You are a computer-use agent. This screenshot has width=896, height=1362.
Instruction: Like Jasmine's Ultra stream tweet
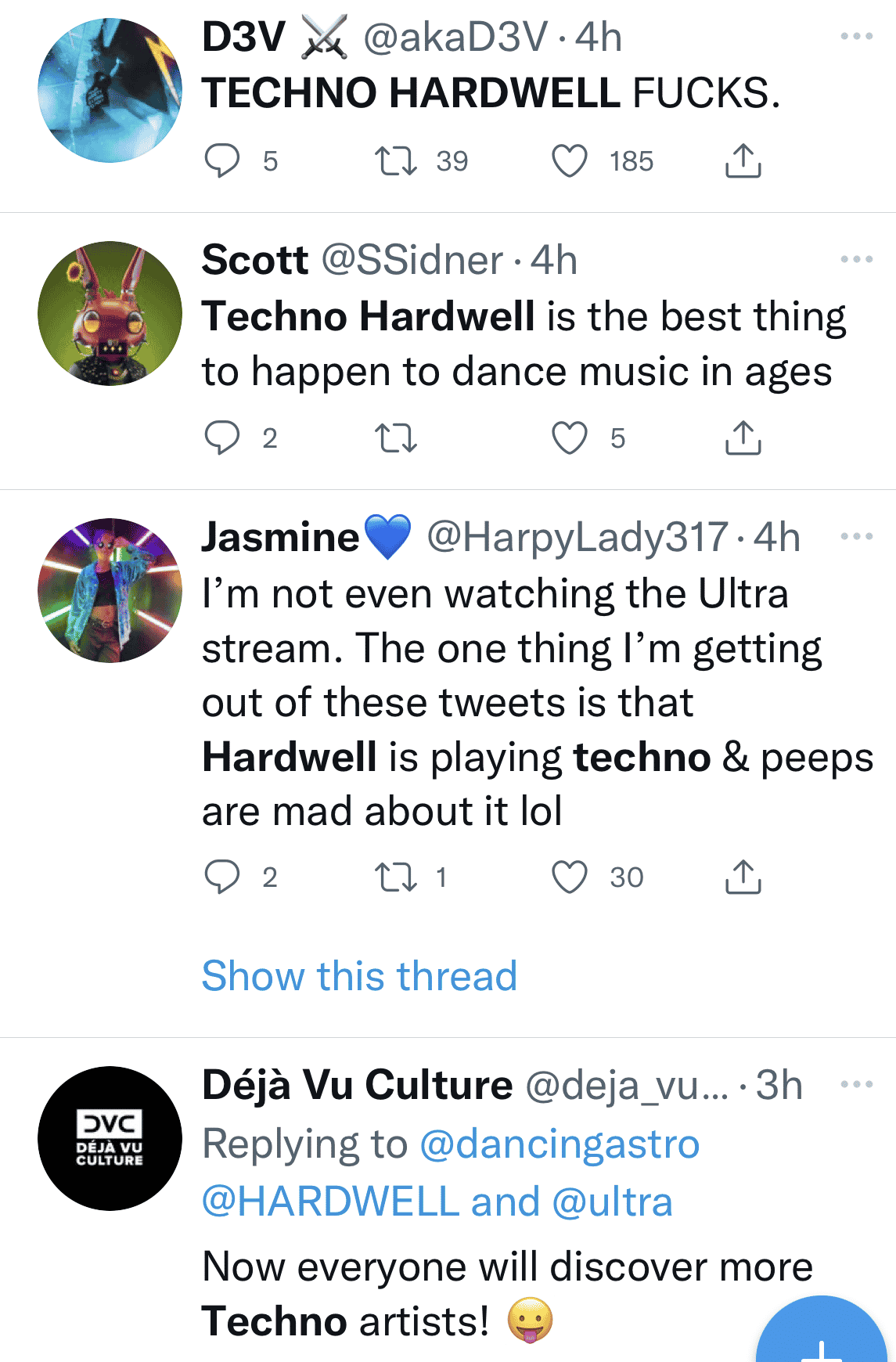point(570,877)
